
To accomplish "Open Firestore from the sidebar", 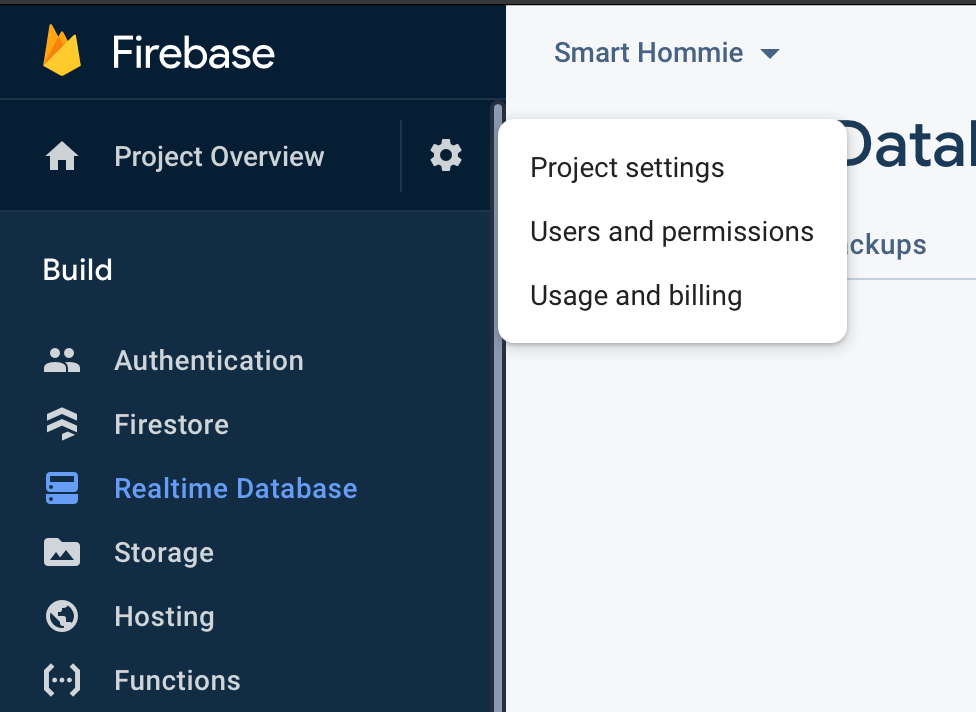I will pyautogui.click(x=170, y=424).
